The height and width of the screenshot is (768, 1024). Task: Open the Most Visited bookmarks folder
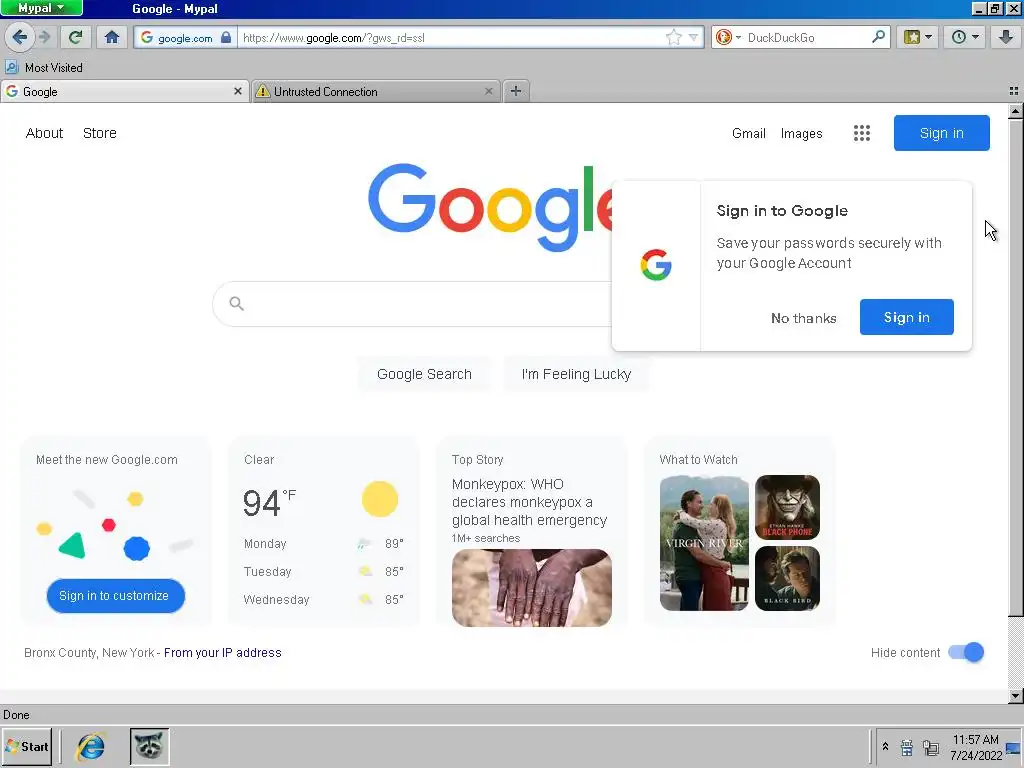[x=44, y=67]
